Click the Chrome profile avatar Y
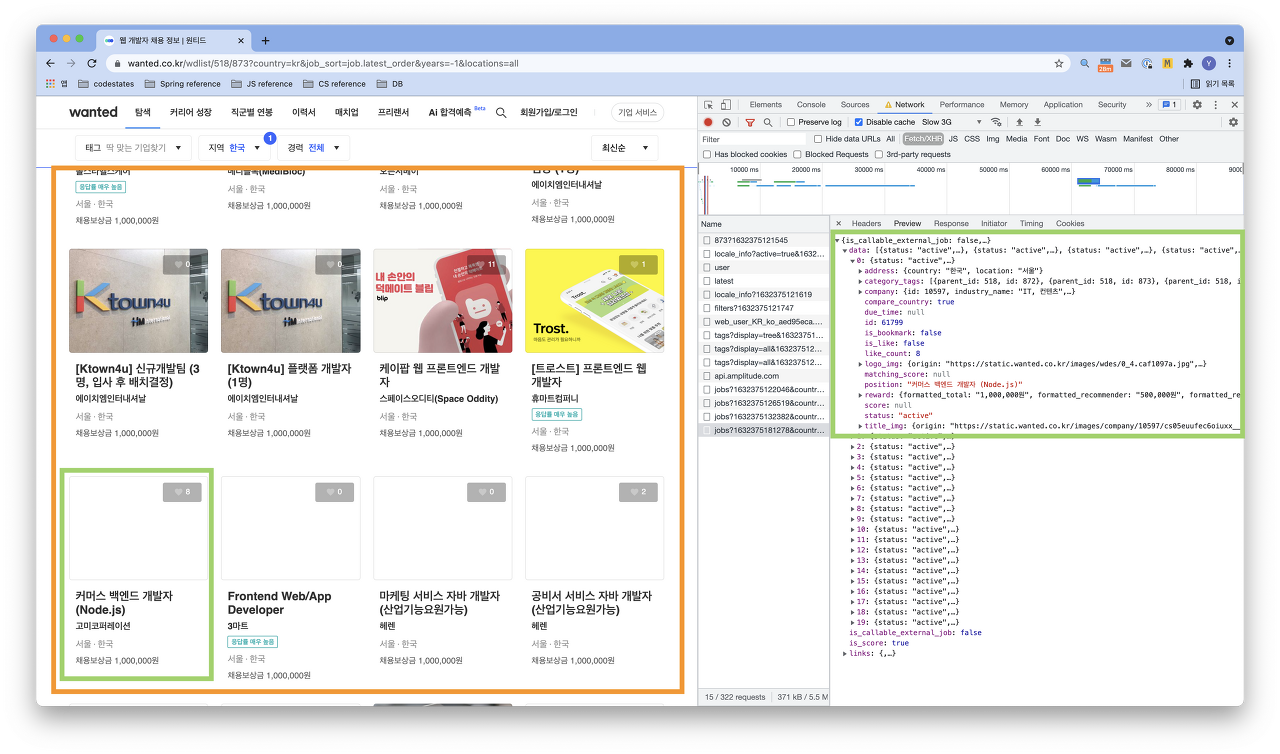 tap(1209, 63)
